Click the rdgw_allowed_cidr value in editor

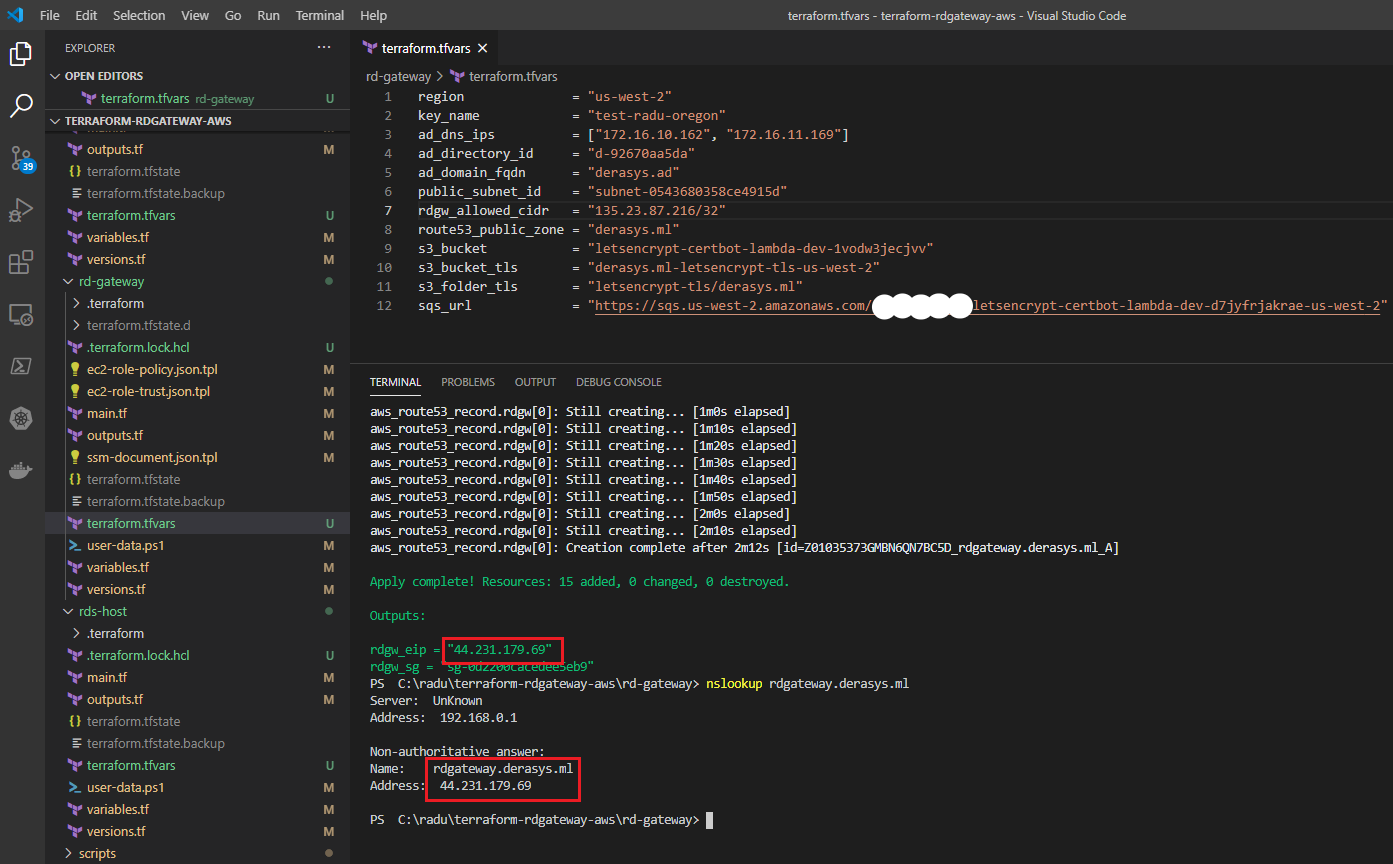pos(656,210)
